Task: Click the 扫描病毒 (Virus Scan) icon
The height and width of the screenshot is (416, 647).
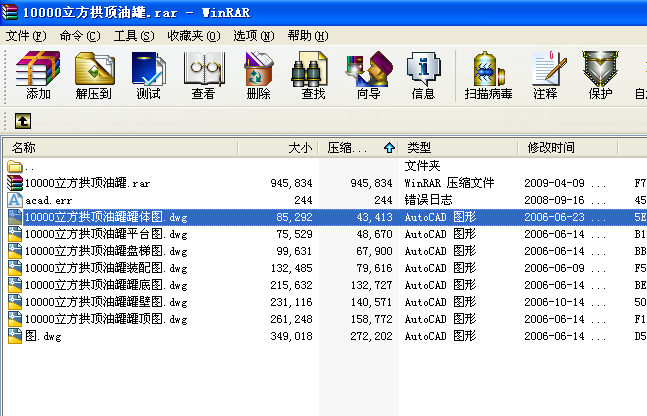Action: 489,69
